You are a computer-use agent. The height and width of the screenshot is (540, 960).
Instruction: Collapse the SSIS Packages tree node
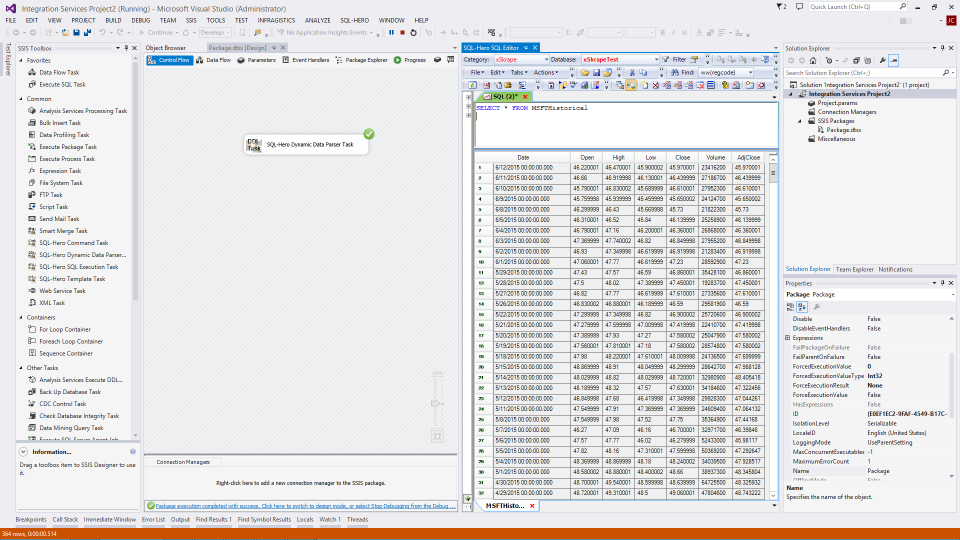800,121
